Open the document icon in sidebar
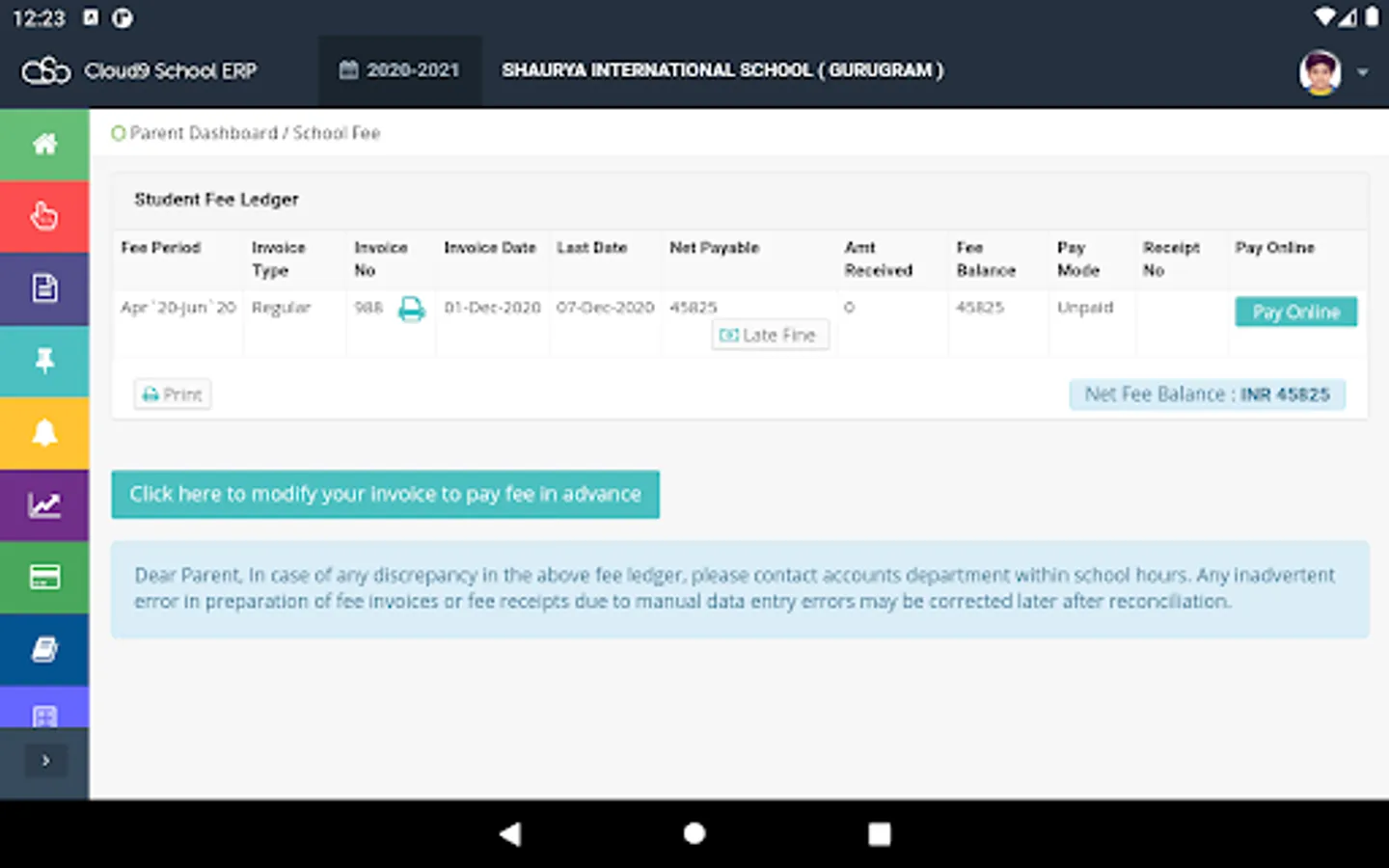Screen dimensions: 1389x868 point(44,288)
